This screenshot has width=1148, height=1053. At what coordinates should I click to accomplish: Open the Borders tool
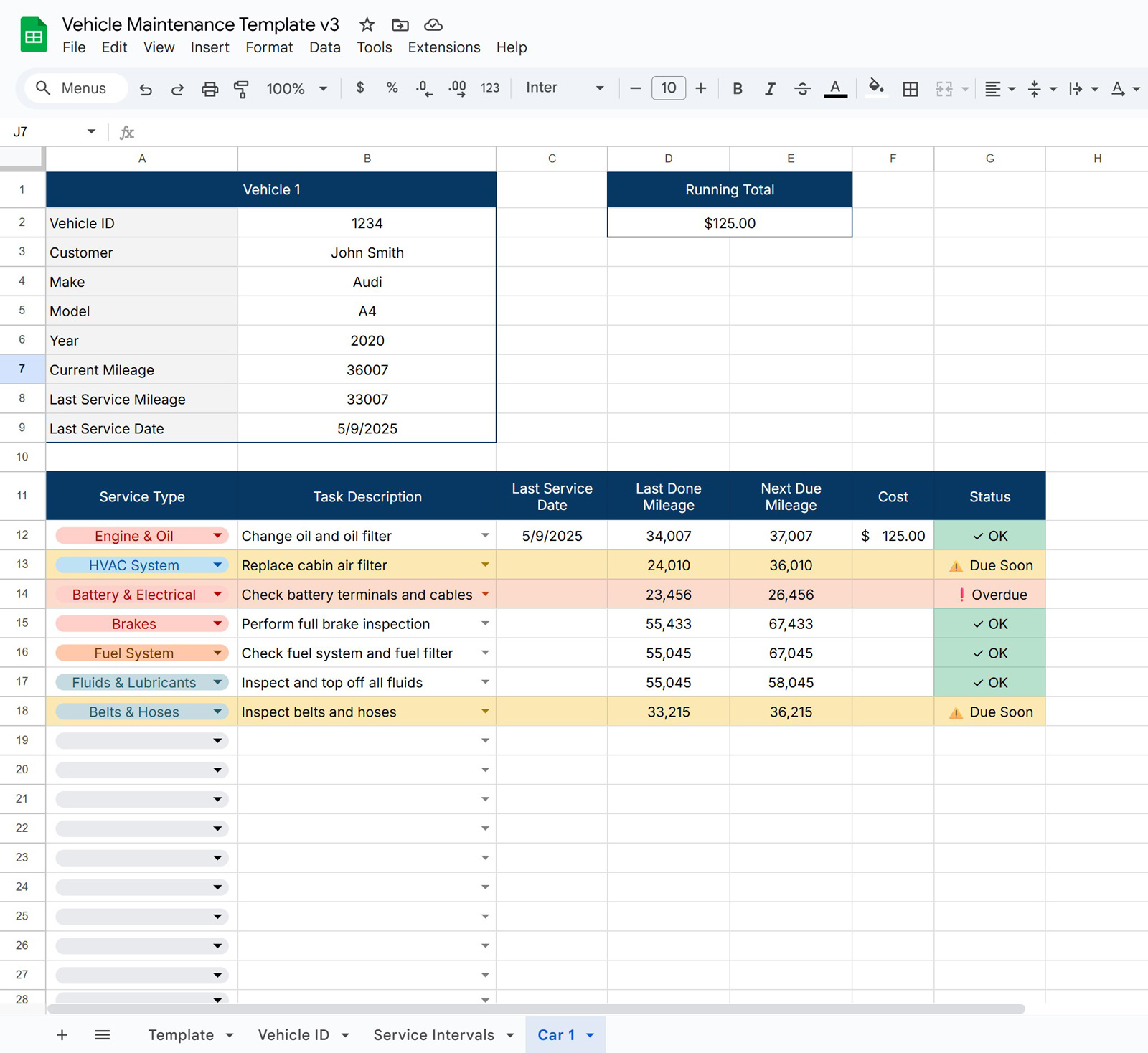pos(911,89)
